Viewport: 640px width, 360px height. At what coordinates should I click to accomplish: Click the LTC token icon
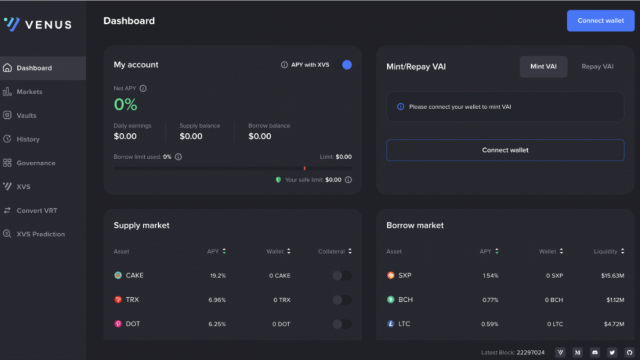391,324
